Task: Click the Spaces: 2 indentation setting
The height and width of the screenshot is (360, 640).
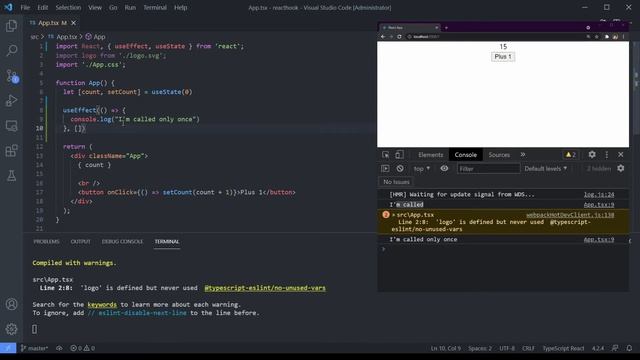Action: tap(480, 348)
